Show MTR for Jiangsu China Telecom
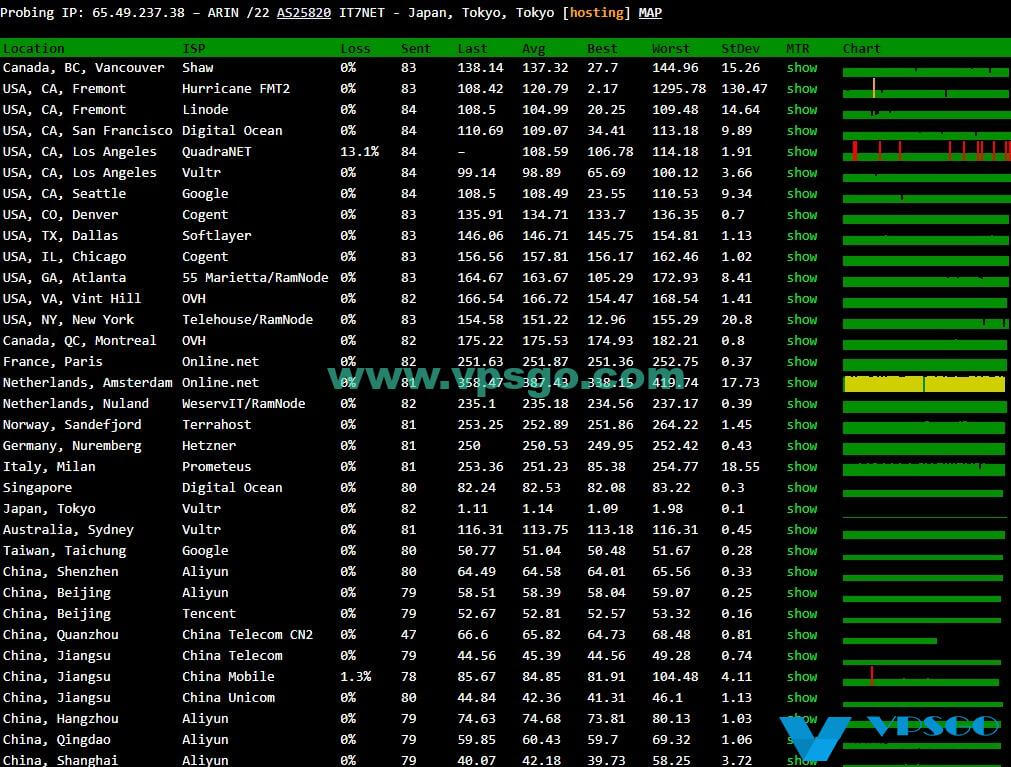The width and height of the screenshot is (1011, 767). tap(802, 655)
